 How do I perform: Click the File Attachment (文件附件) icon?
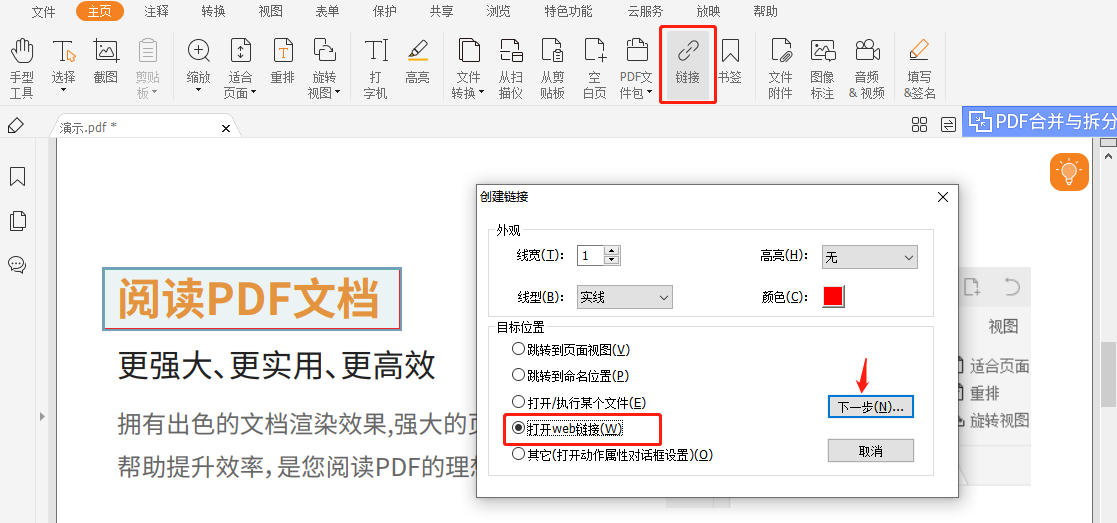(780, 68)
